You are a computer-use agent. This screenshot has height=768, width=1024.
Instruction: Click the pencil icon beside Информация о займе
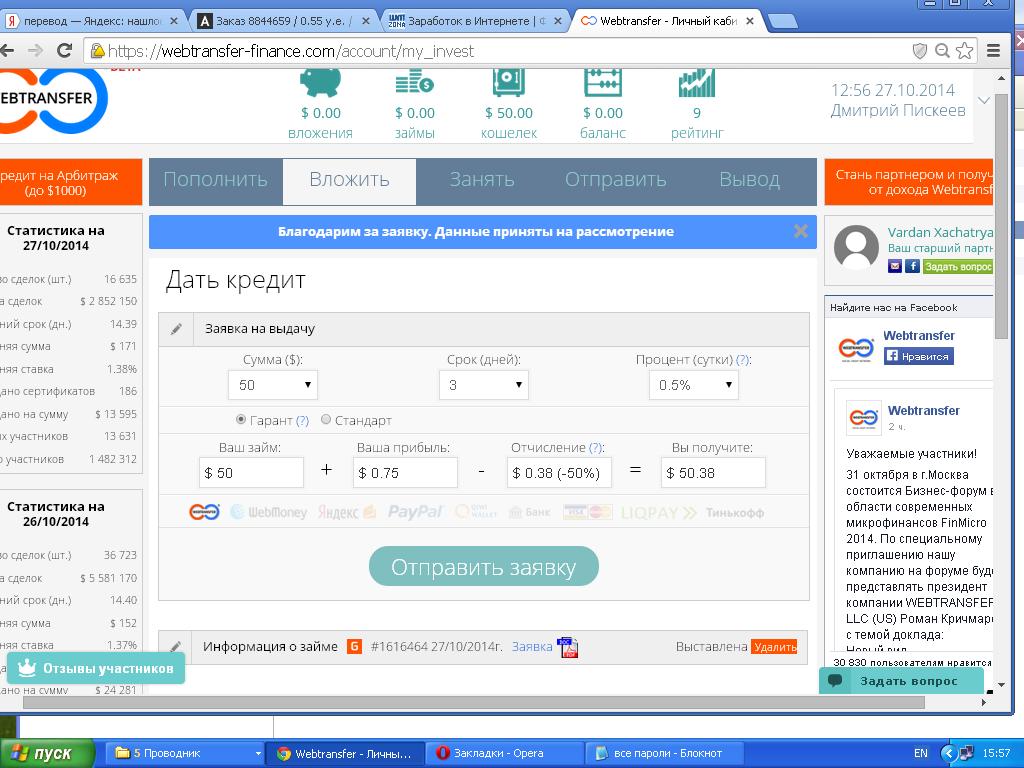tap(176, 647)
